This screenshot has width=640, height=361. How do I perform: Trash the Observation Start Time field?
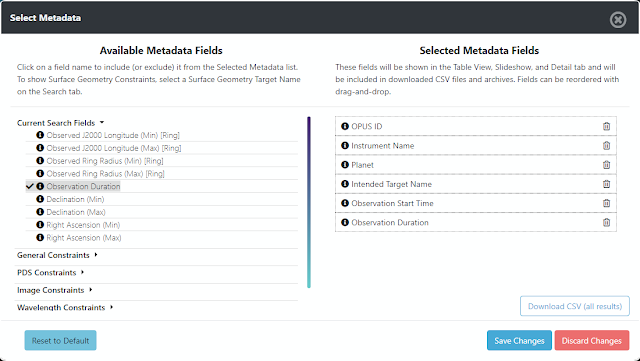point(607,203)
